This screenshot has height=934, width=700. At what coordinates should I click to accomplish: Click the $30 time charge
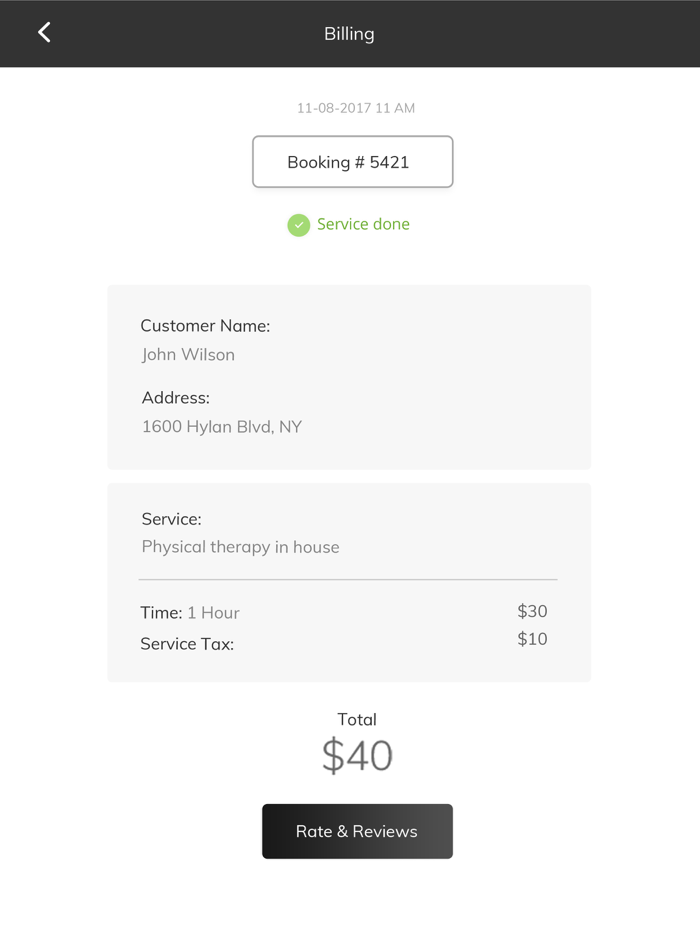click(x=532, y=611)
